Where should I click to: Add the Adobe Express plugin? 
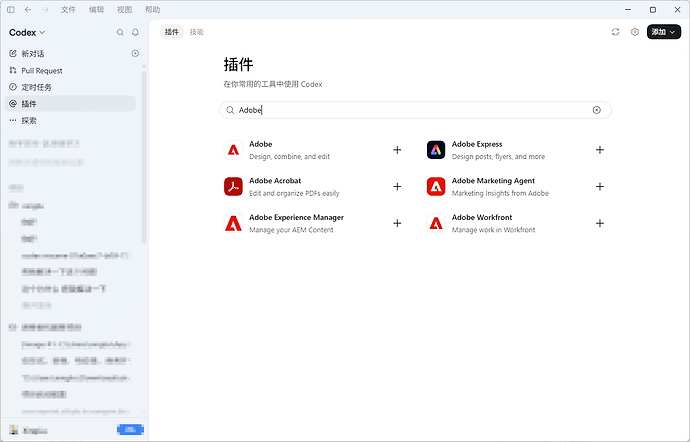coord(600,150)
